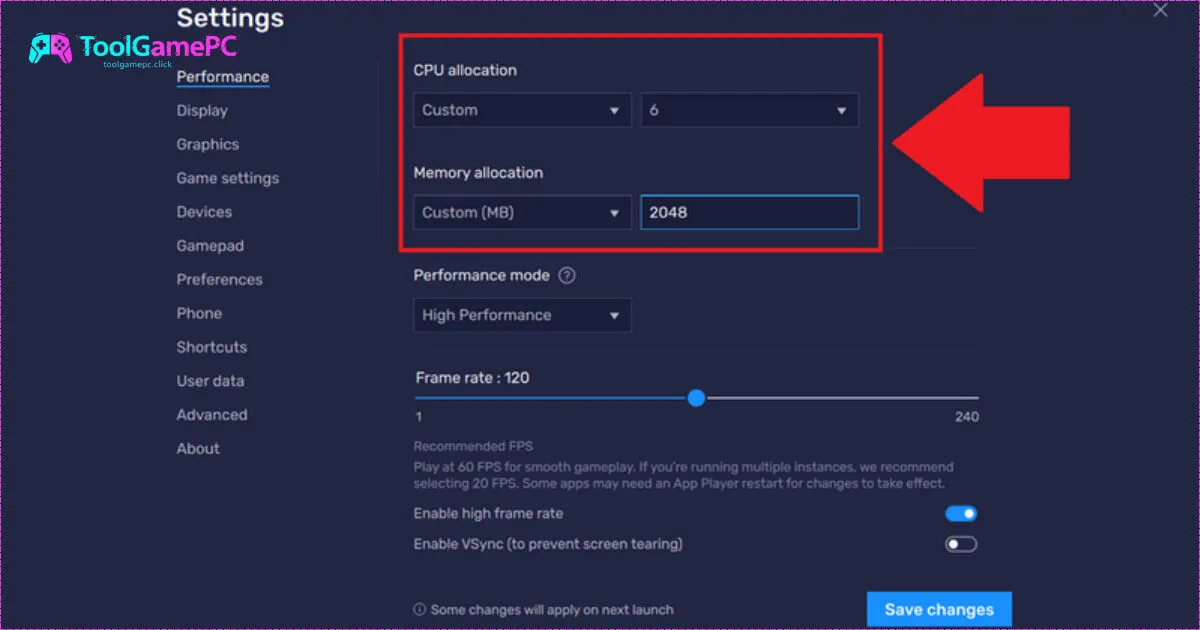Click the Save changes button
Screen dimensions: 1200x630
(939, 610)
